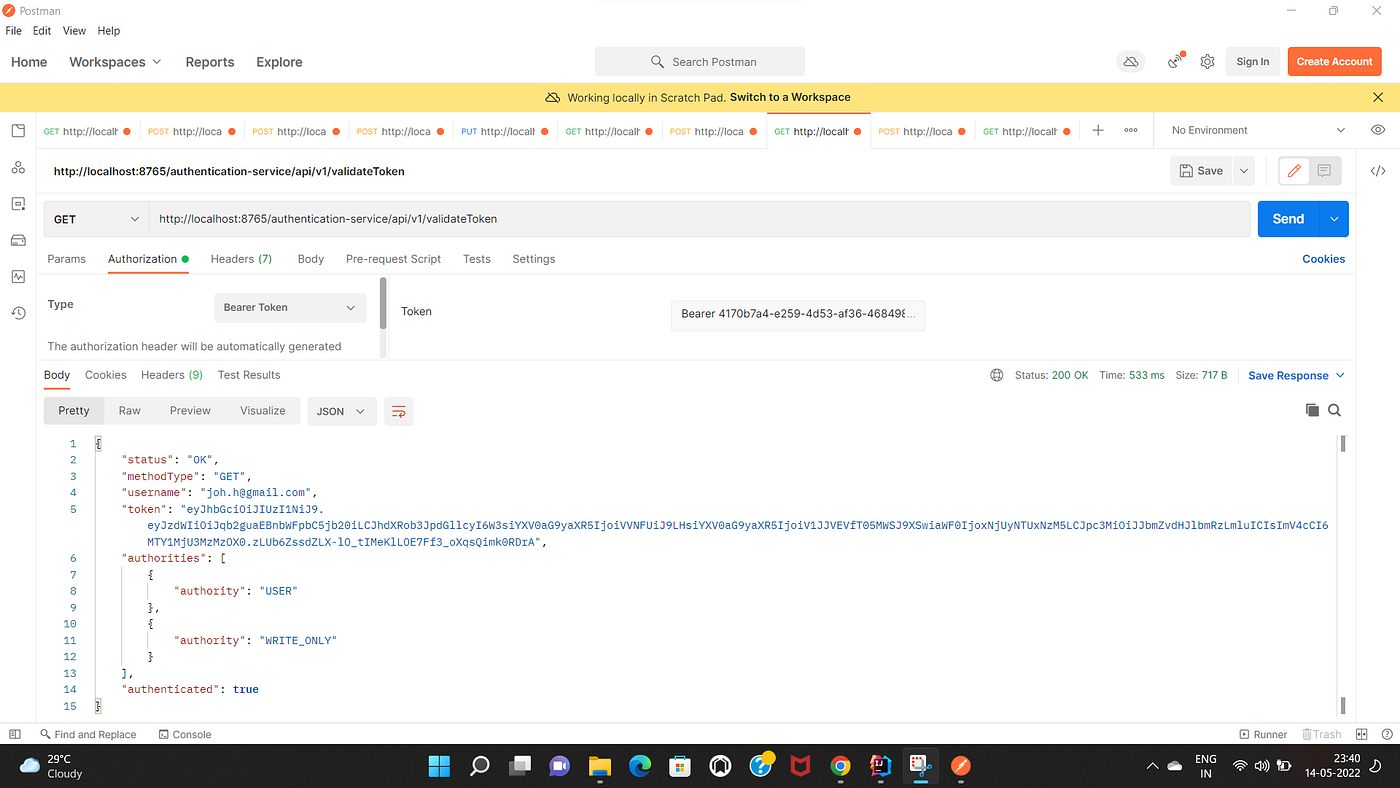Open the JSON format dropdown
This screenshot has width=1400, height=788.
[341, 410]
